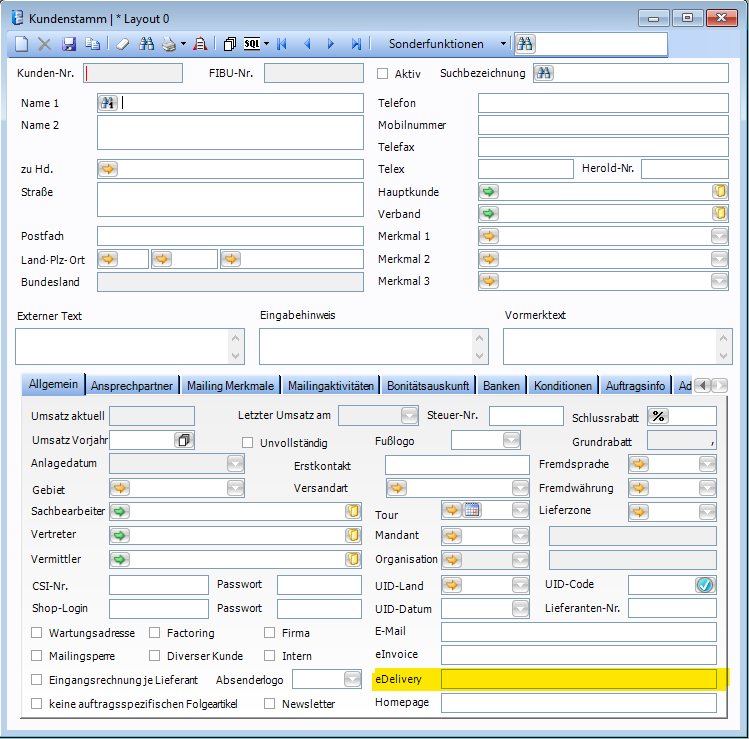Expand the Merkmal 1 dropdown list
The height and width of the screenshot is (739, 749).
coord(718,236)
